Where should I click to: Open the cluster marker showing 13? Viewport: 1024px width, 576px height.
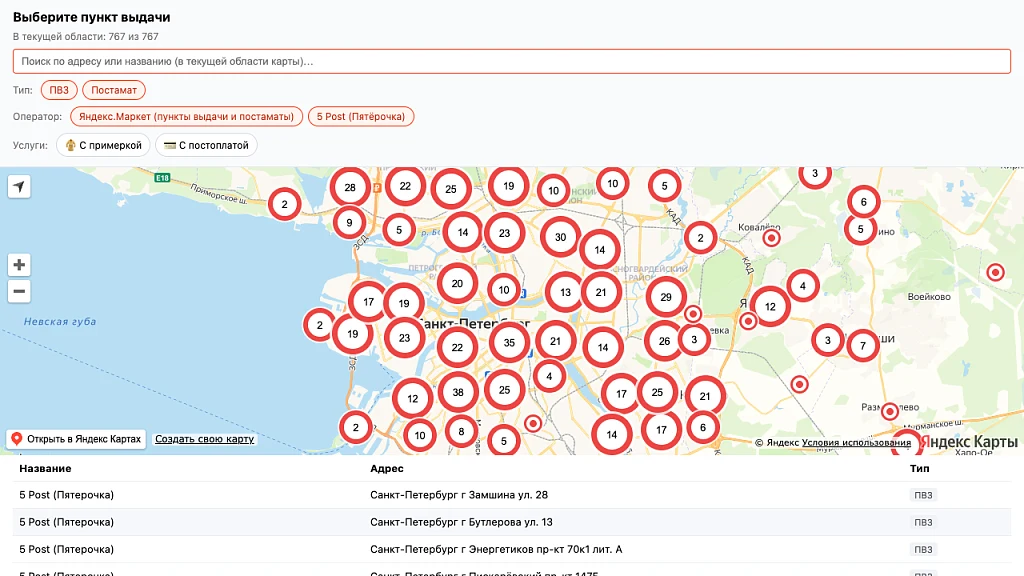click(x=566, y=292)
